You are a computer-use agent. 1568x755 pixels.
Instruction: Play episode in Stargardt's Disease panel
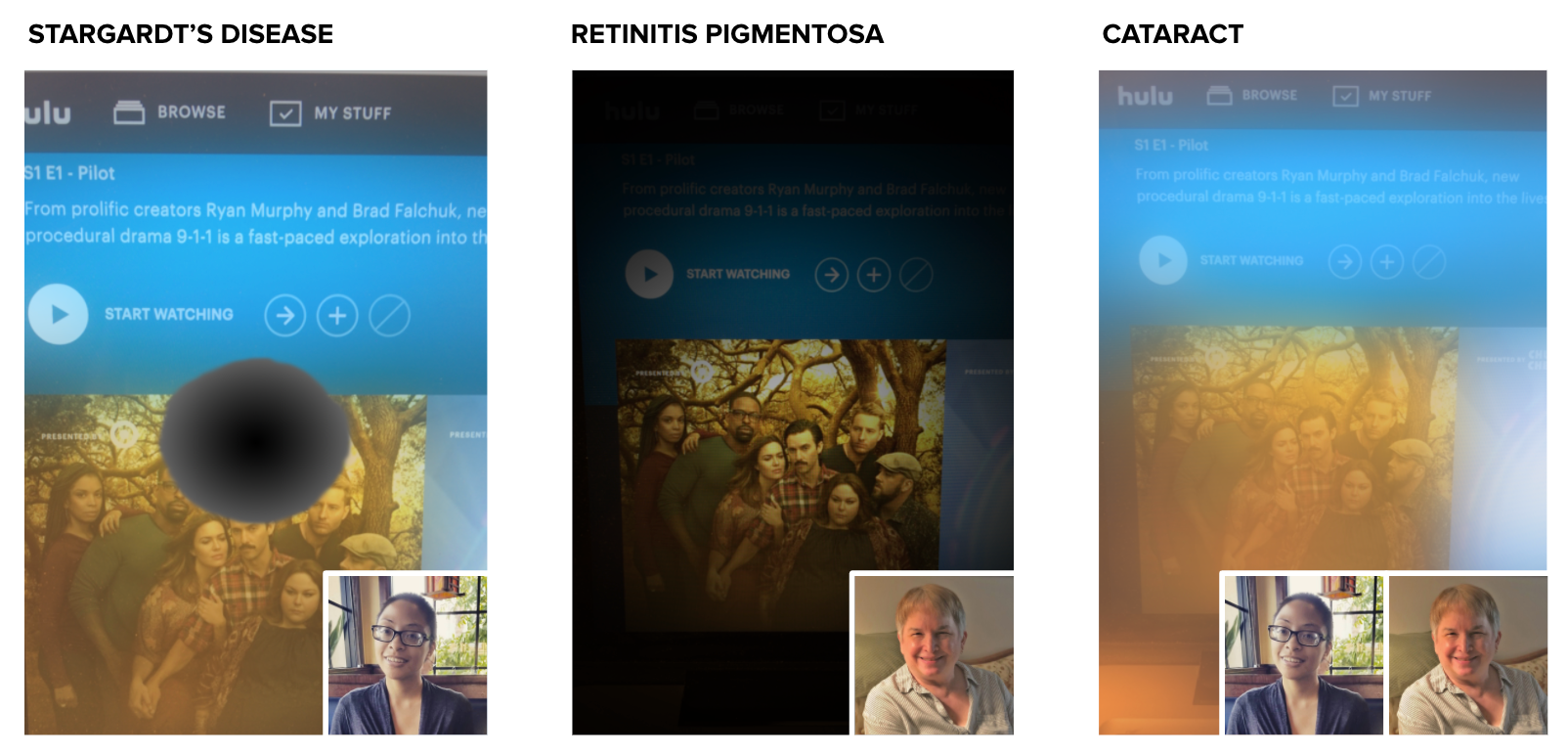click(59, 314)
